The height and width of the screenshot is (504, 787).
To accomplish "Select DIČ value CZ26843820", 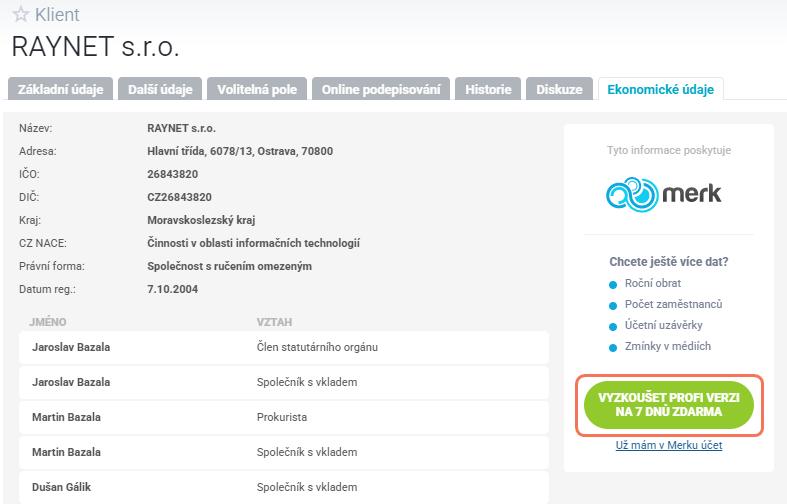I will coord(179,197).
